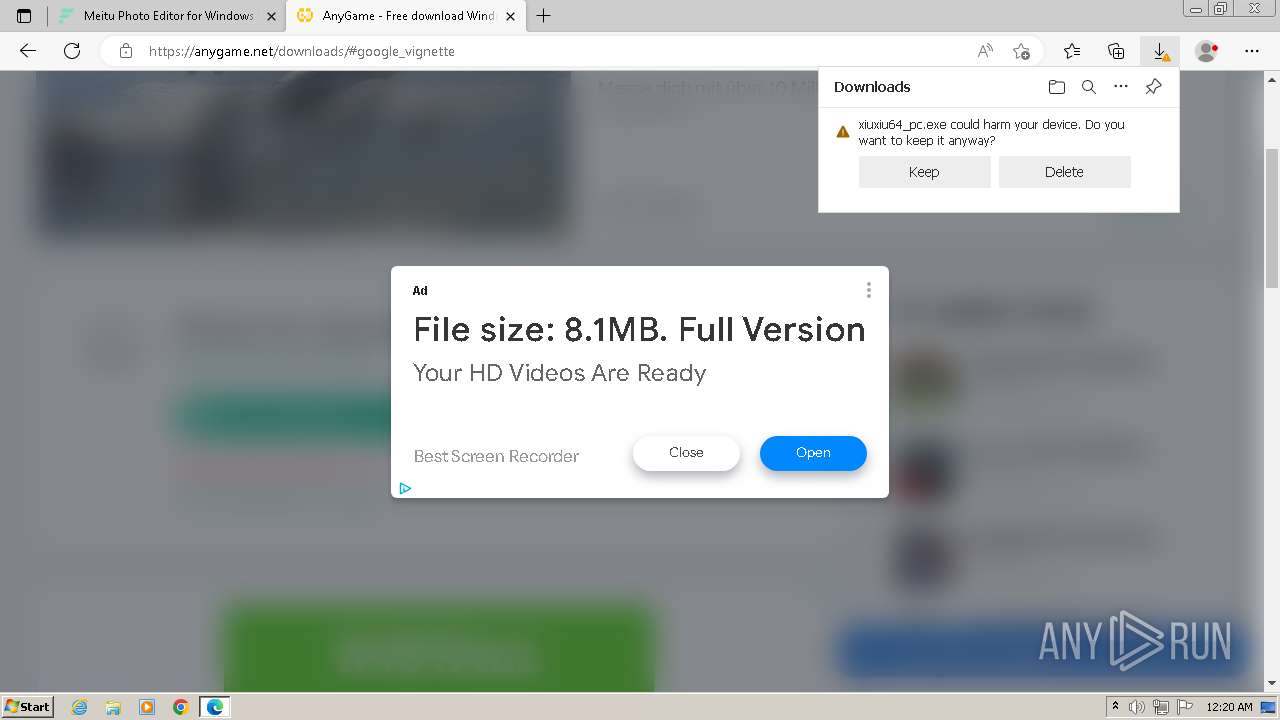
Task: Pin the Downloads panel
Action: [x=1153, y=87]
